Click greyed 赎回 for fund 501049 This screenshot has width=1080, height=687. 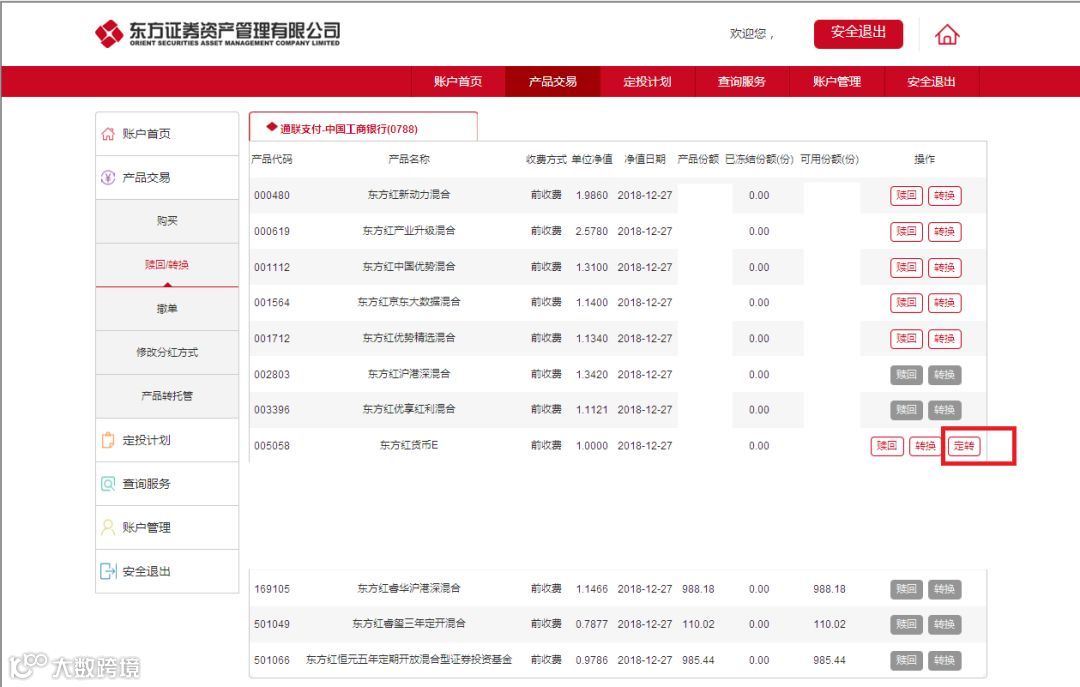906,624
